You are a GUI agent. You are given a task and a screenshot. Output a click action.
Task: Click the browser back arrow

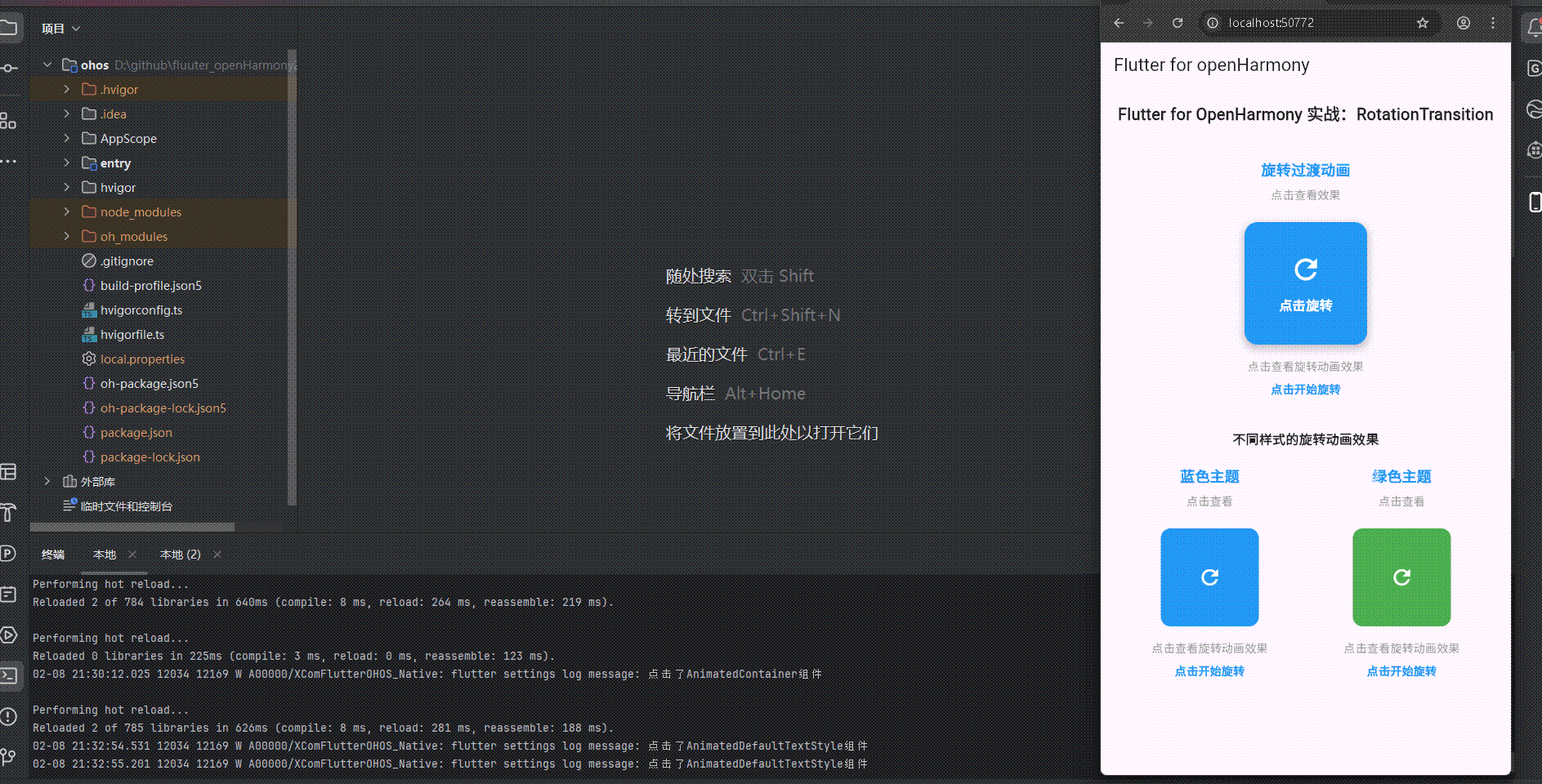tap(1119, 23)
